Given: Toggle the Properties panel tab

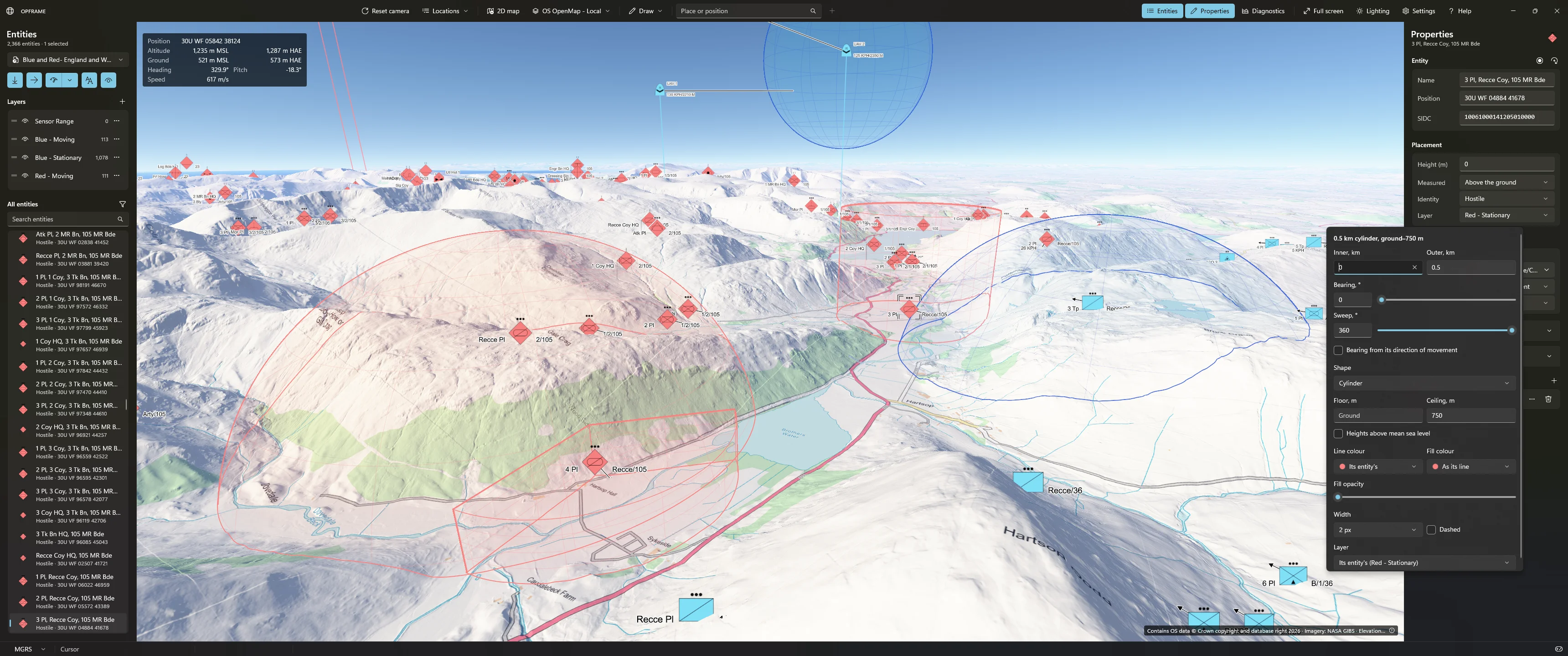Looking at the screenshot, I should 1209,11.
